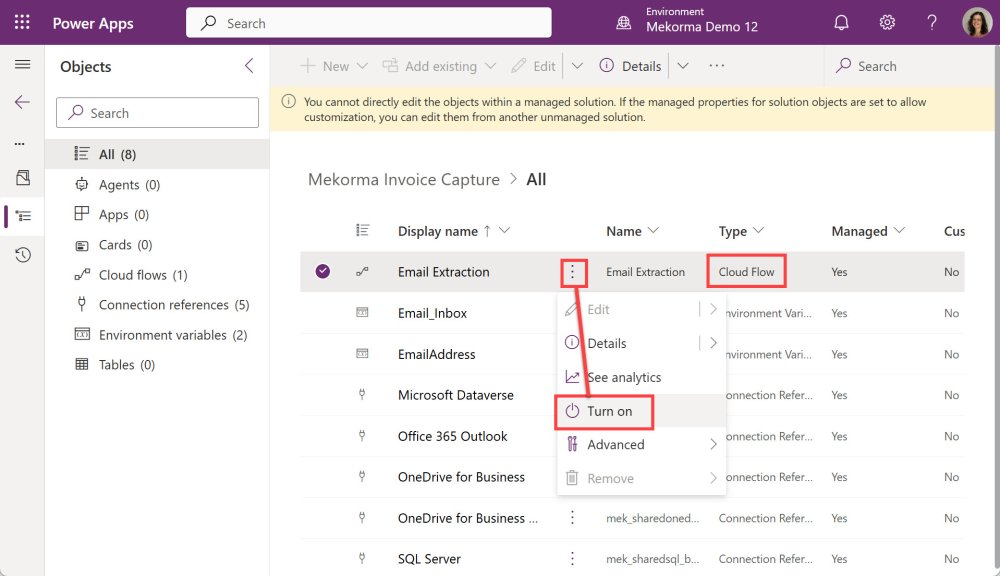The height and width of the screenshot is (576, 1000).
Task: Deselect the Email Extraction row checkmark
Action: tap(322, 271)
